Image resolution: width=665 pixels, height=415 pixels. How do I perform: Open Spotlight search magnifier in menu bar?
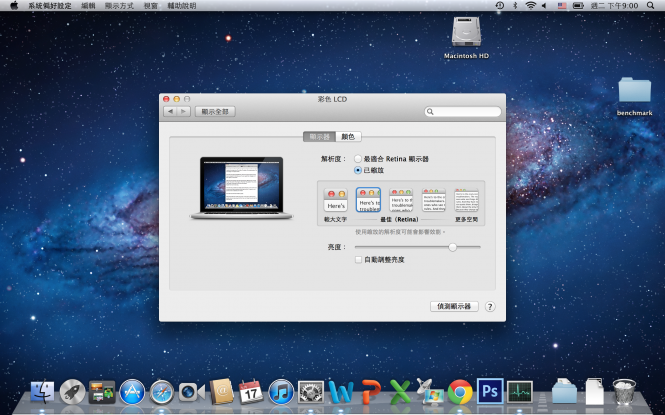[x=650, y=6]
